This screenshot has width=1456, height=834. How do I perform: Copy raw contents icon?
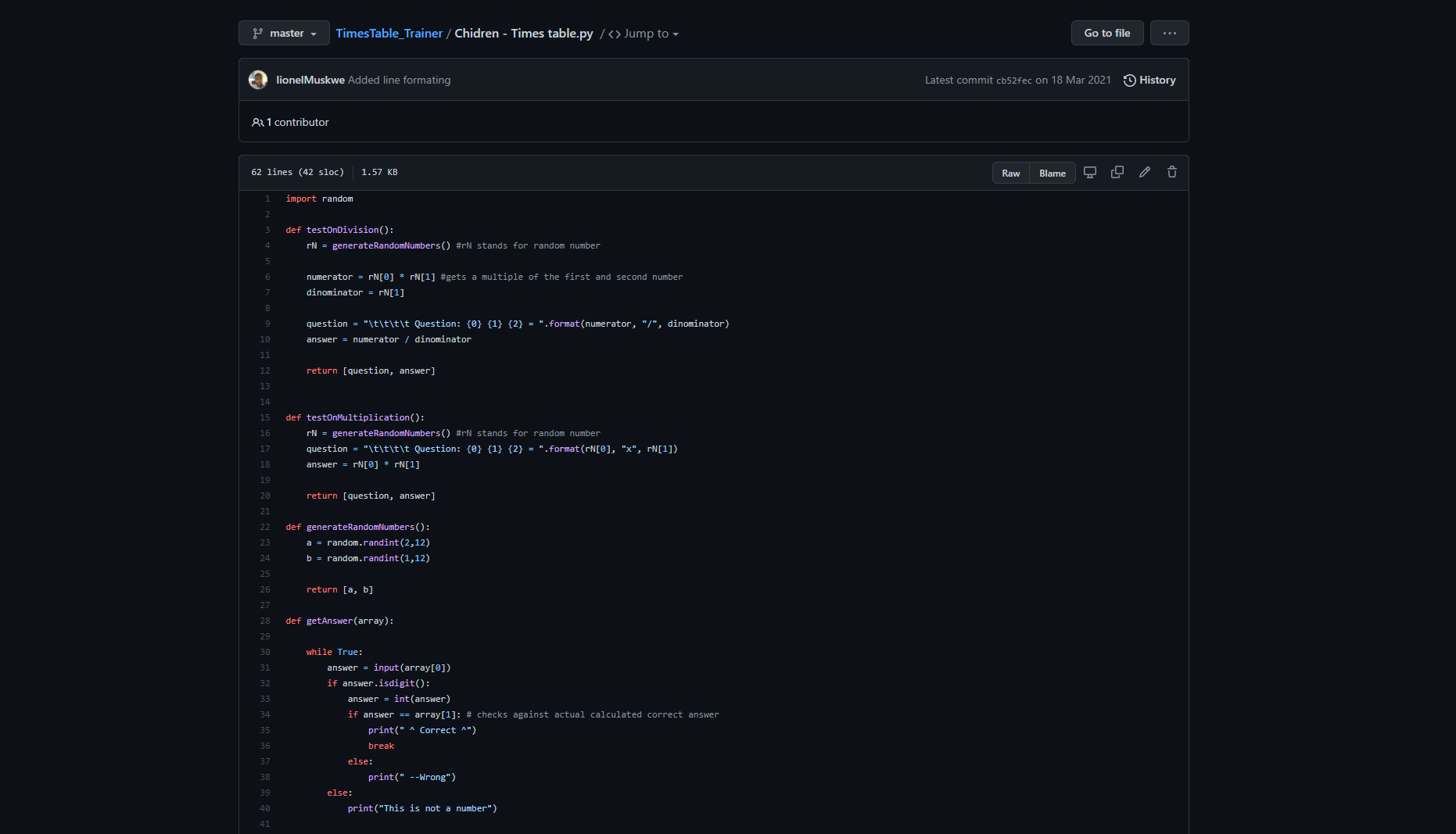pos(1117,172)
